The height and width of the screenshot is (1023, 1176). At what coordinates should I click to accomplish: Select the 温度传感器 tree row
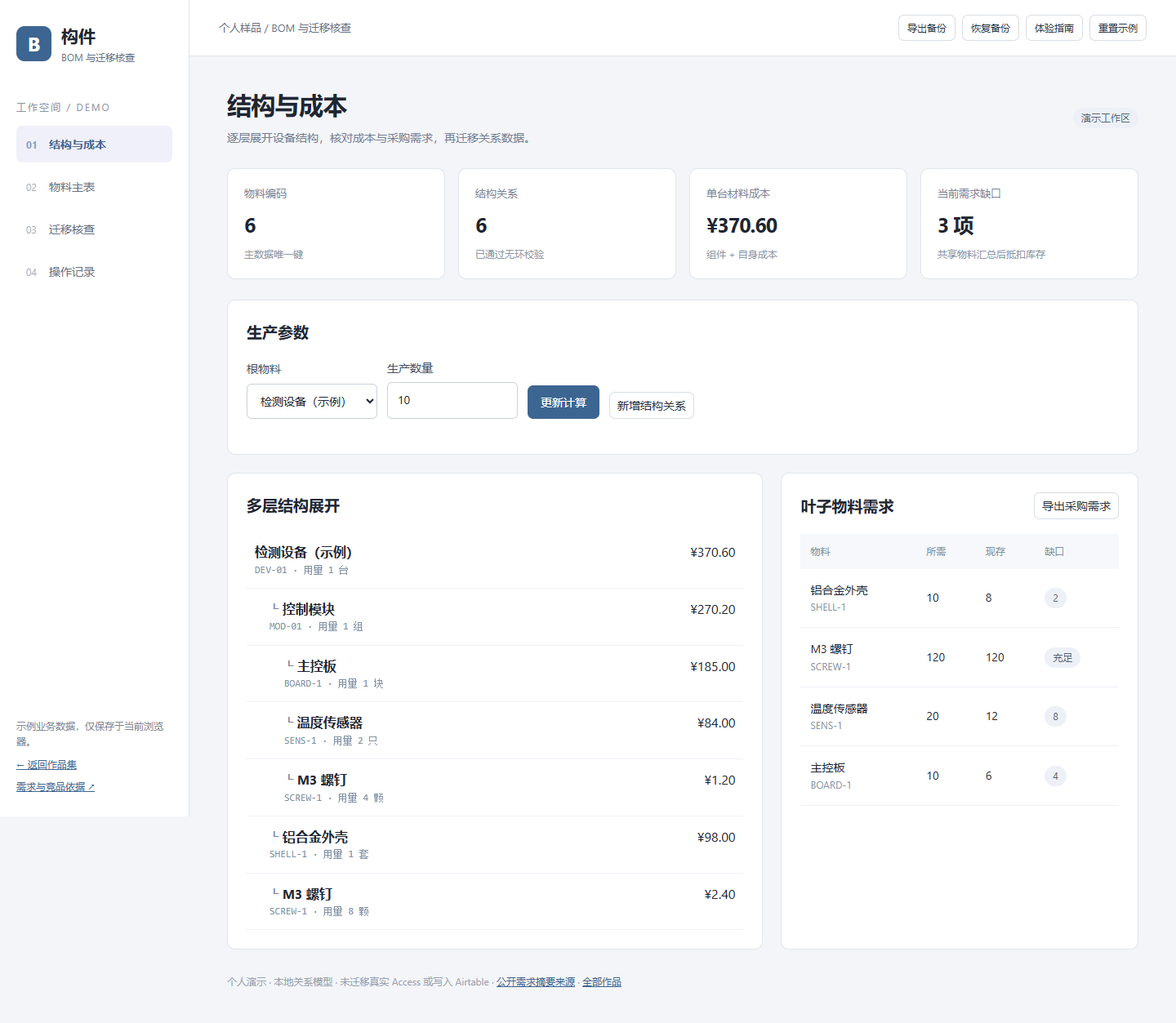pyautogui.click(x=495, y=731)
